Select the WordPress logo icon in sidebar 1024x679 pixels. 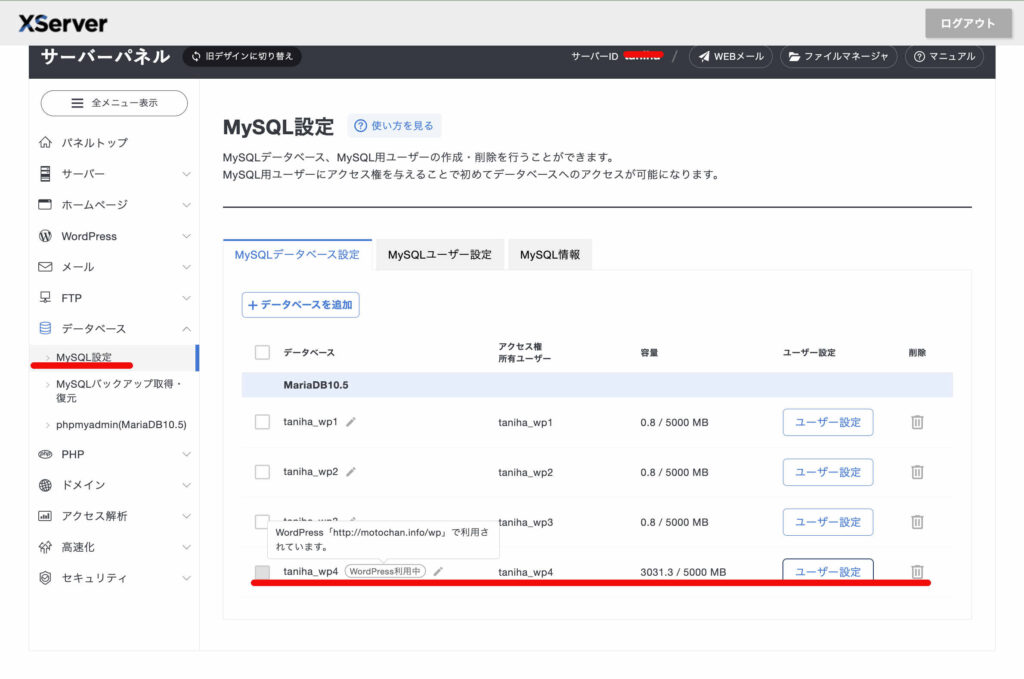tap(45, 236)
